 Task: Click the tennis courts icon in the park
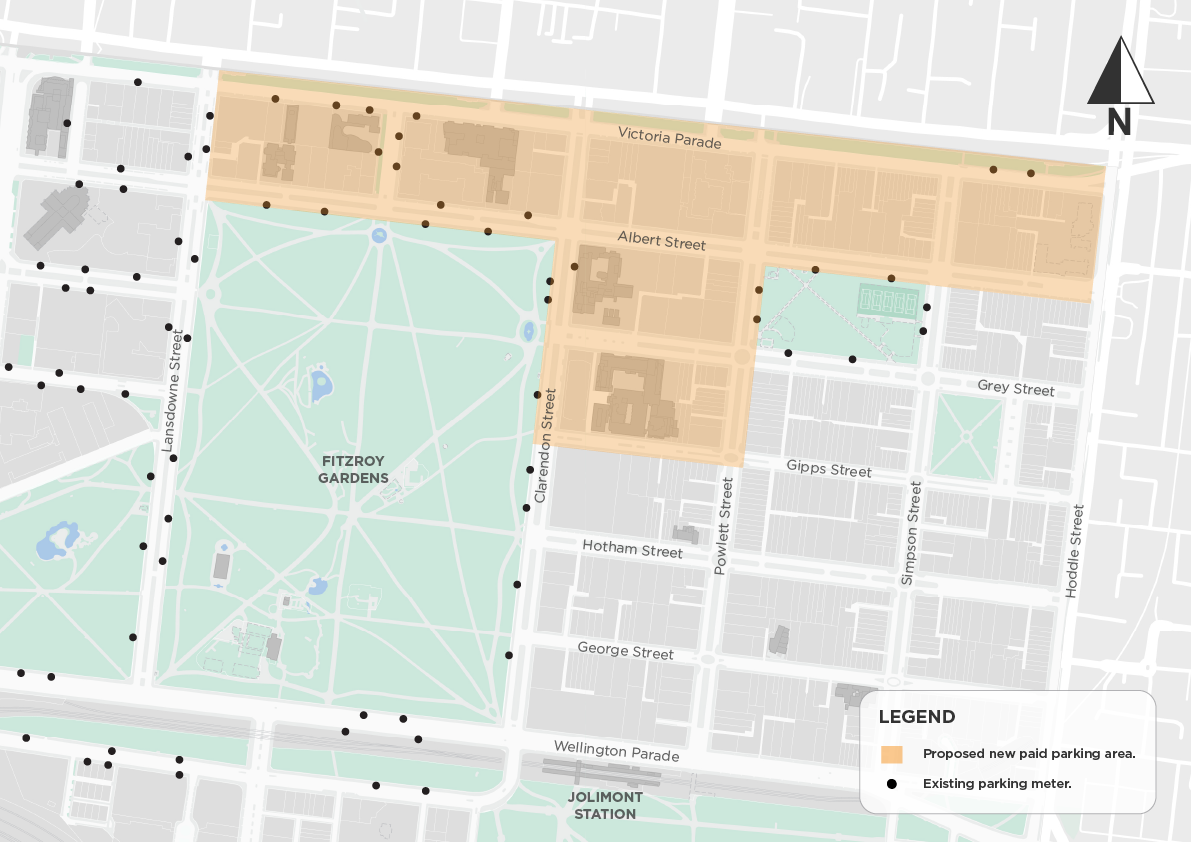(888, 301)
